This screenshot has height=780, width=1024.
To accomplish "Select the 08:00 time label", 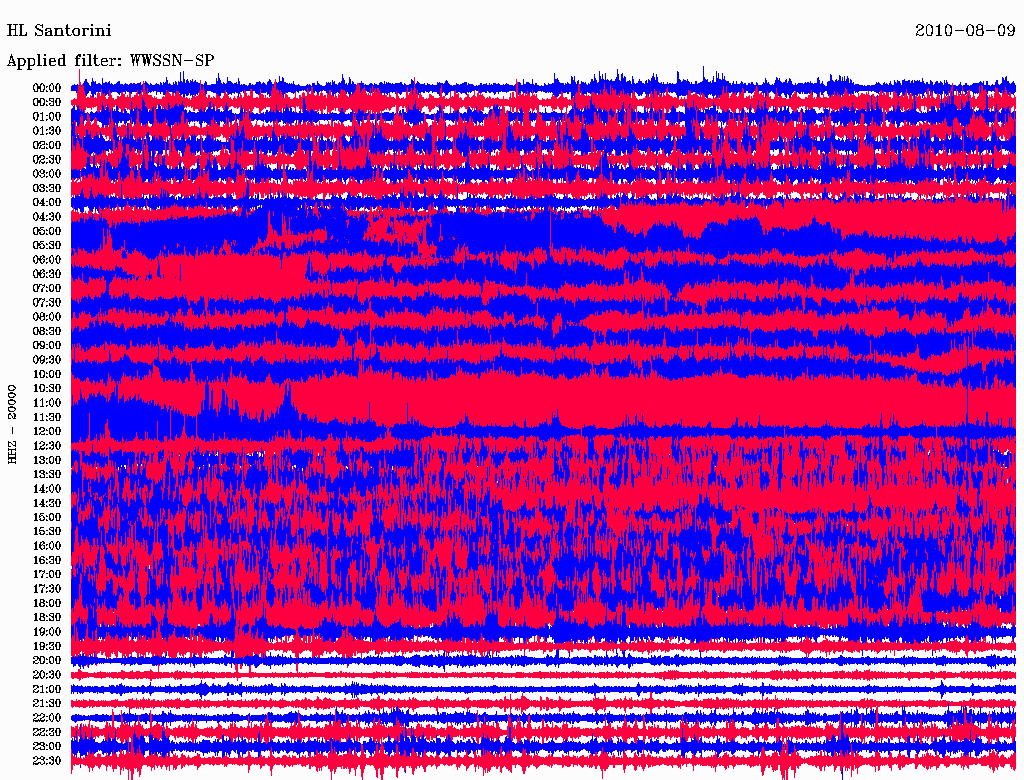I will 46,317.
